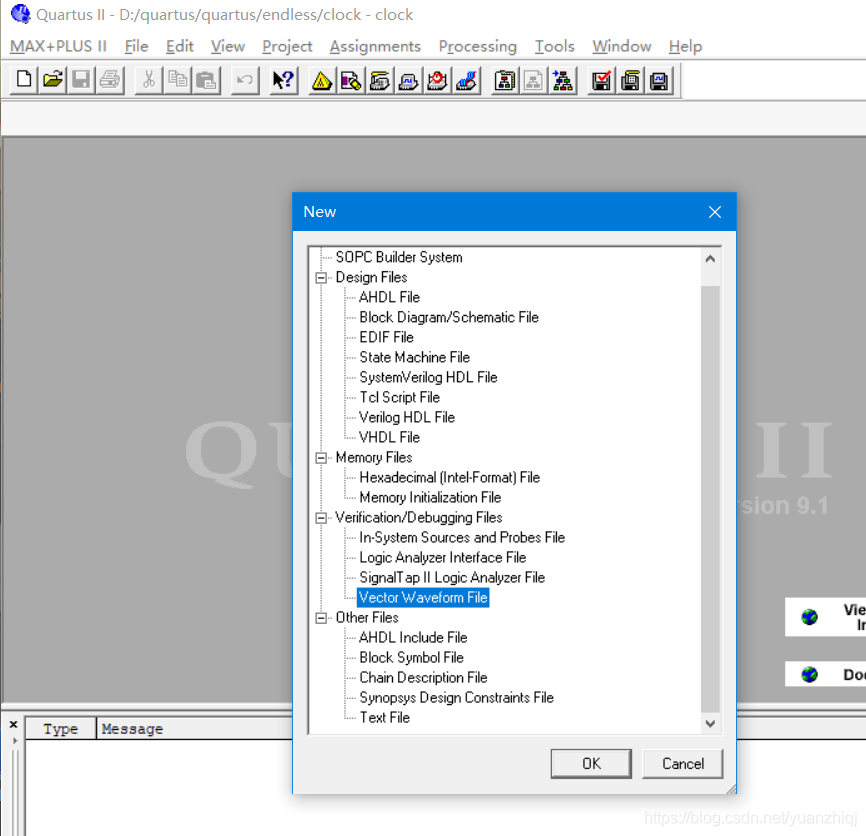Click the greyed hierarchy document icon

533,81
